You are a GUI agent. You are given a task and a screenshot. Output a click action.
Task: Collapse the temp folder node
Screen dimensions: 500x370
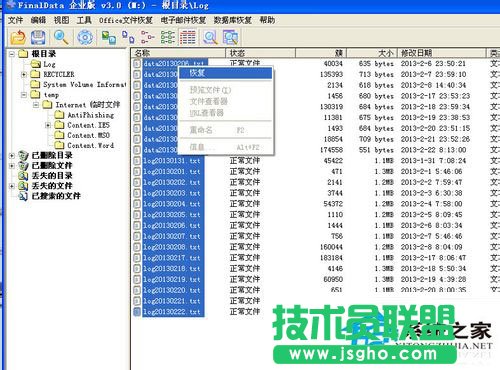24,95
